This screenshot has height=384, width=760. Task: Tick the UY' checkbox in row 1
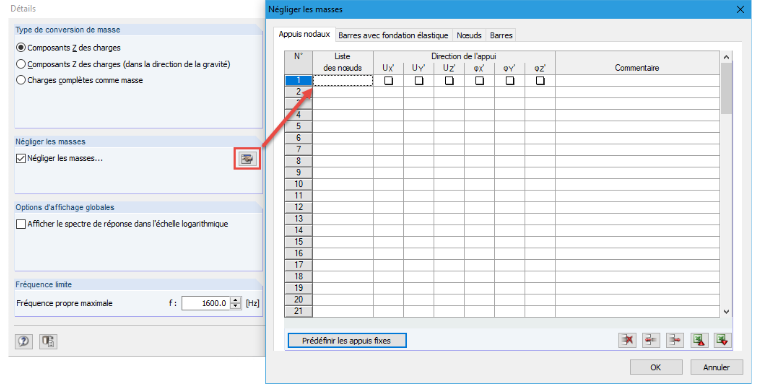coord(419,80)
